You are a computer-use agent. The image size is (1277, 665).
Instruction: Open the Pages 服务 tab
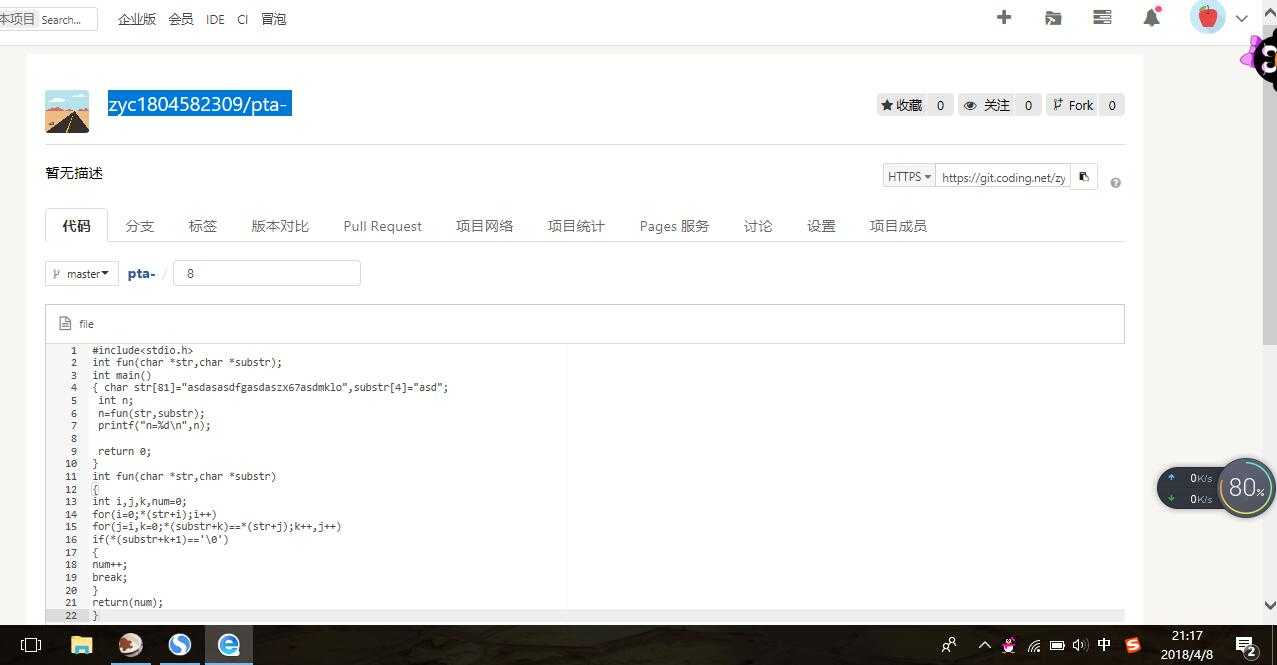point(675,226)
